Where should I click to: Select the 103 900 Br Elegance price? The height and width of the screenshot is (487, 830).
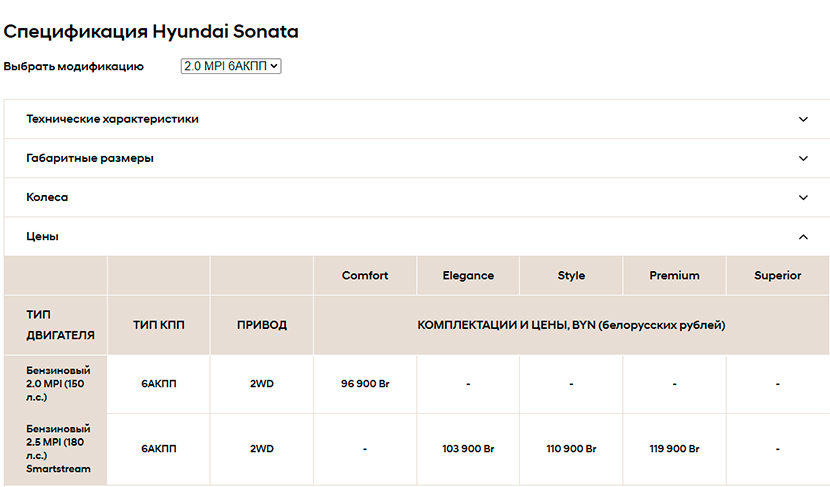point(468,449)
